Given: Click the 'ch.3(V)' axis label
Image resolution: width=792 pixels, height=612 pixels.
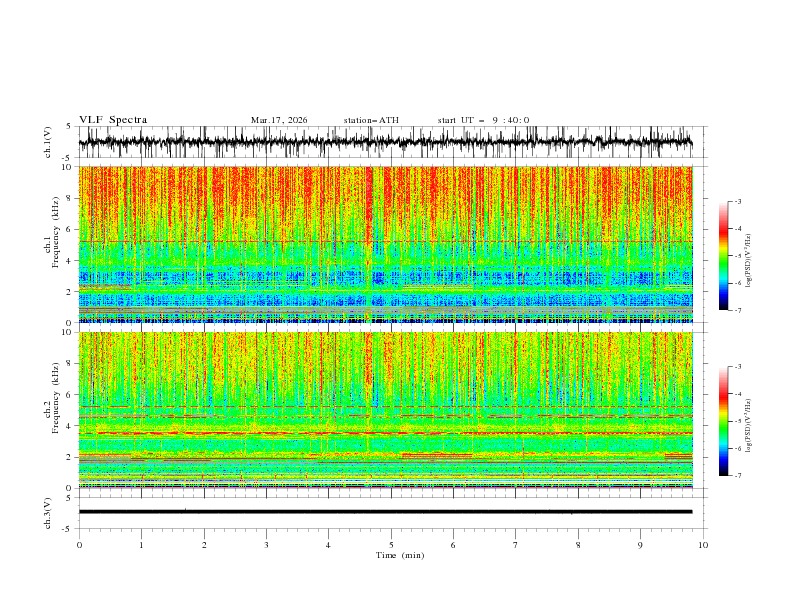Looking at the screenshot, I should click(x=48, y=513).
